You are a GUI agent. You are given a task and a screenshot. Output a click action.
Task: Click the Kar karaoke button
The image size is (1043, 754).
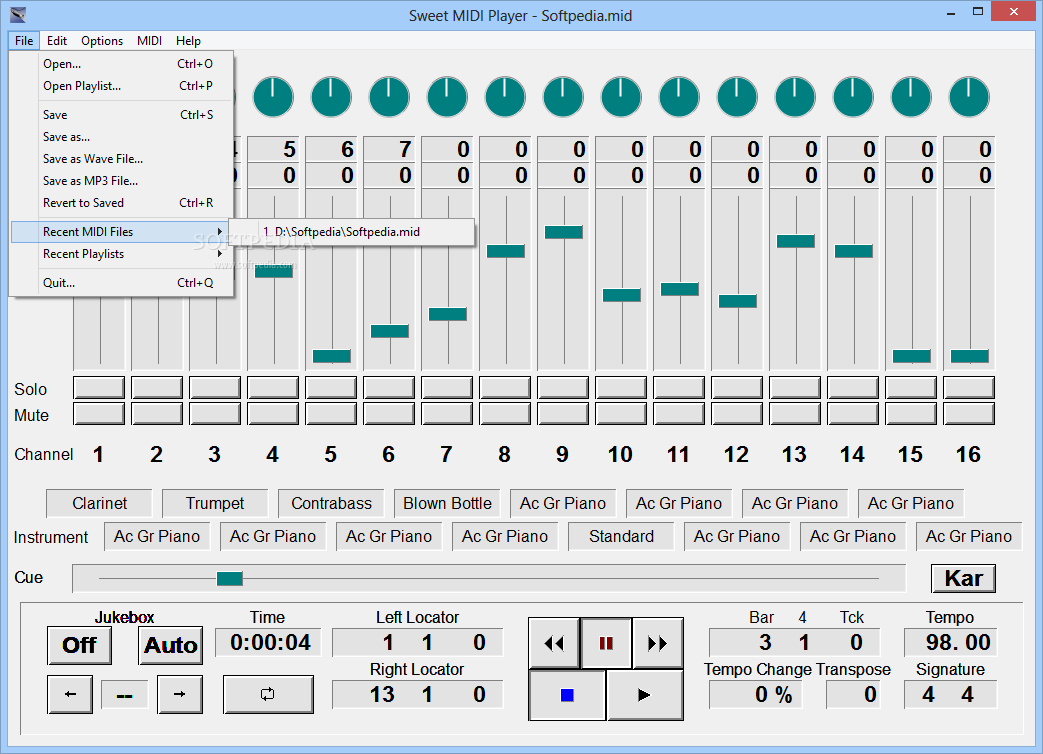tap(963, 578)
